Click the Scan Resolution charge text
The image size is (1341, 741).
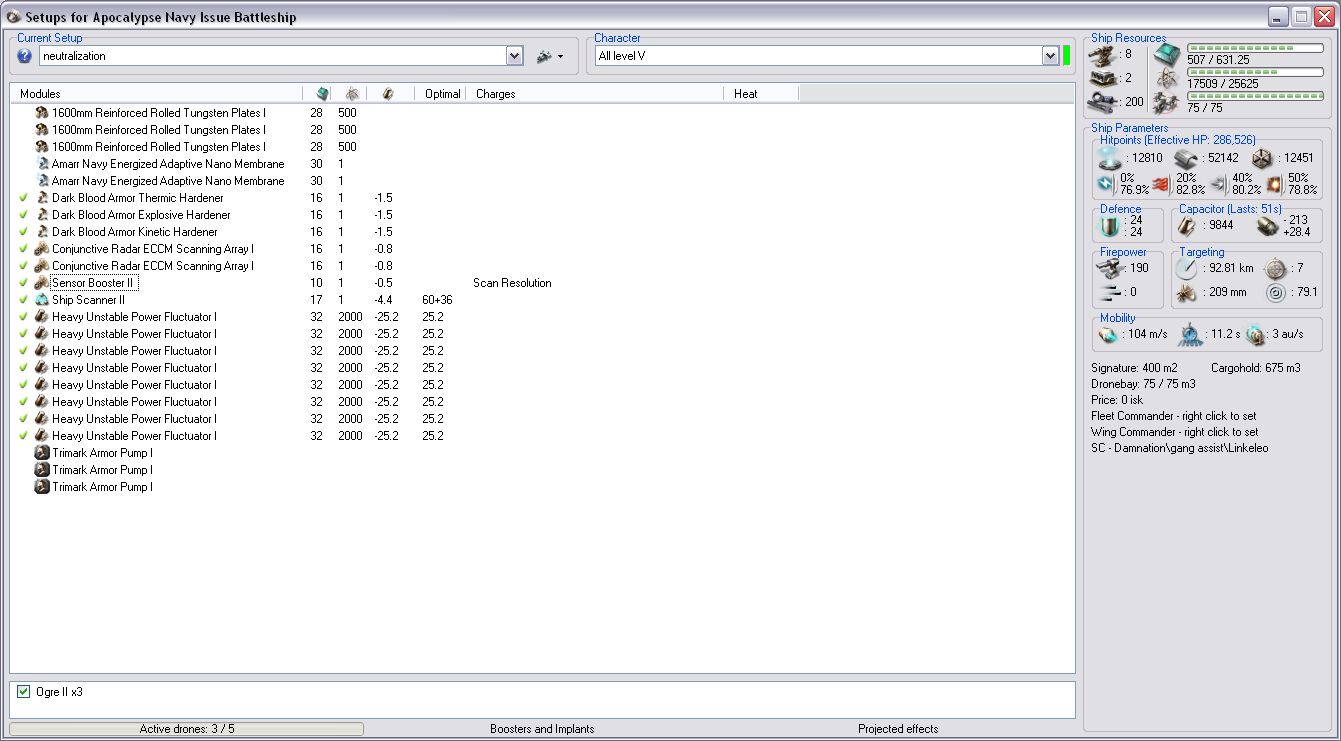(512, 283)
